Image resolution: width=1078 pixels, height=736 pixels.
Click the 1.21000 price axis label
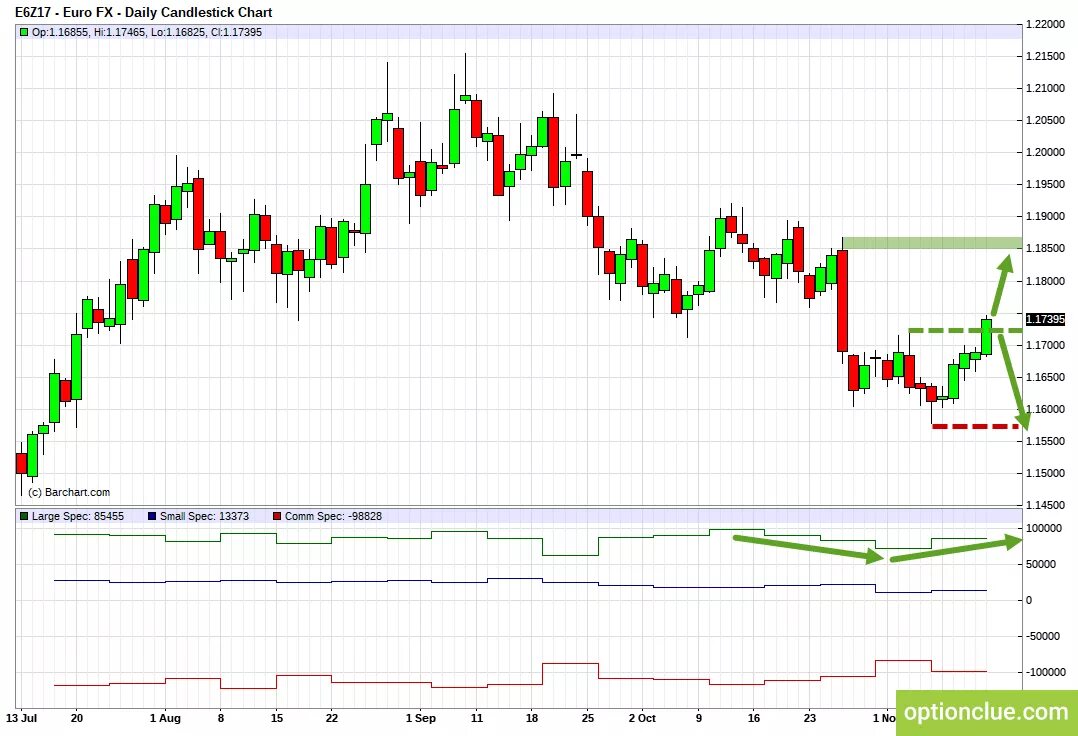(1045, 89)
